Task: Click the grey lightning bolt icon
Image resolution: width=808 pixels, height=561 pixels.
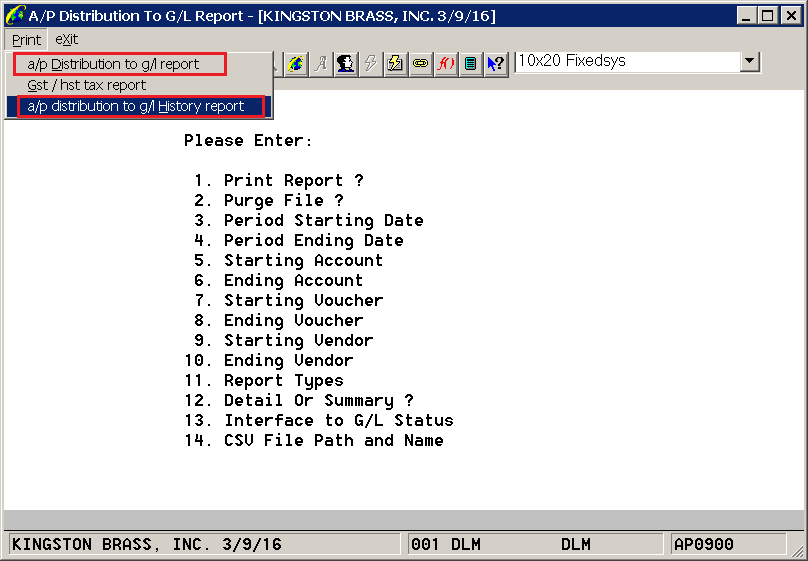Action: (371, 63)
